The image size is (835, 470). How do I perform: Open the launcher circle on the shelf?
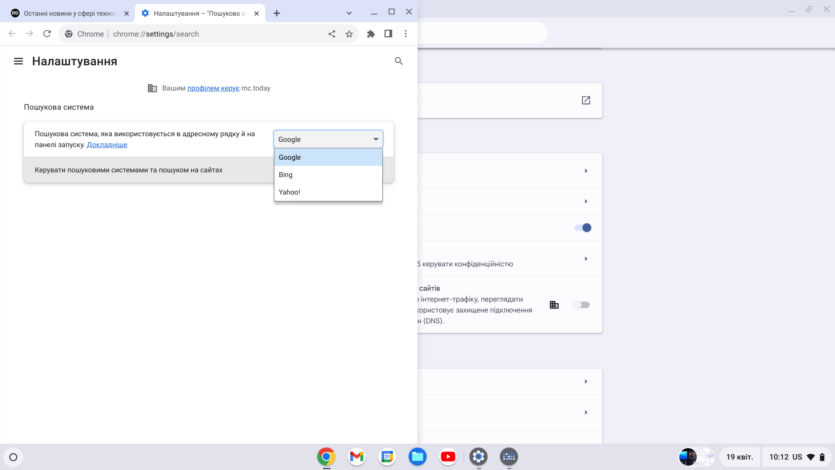click(13, 457)
